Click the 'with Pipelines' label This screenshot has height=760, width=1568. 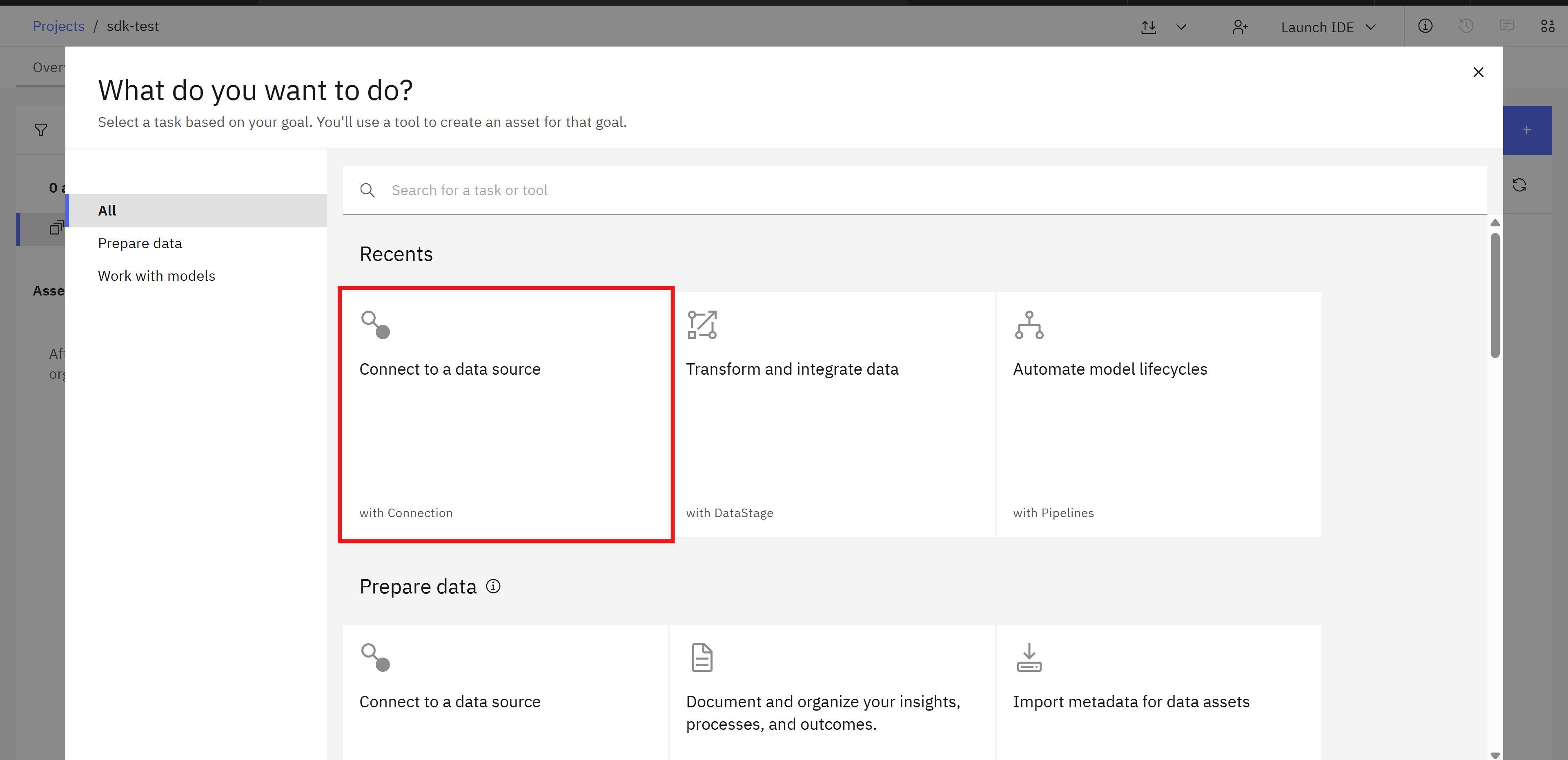pos(1053,513)
